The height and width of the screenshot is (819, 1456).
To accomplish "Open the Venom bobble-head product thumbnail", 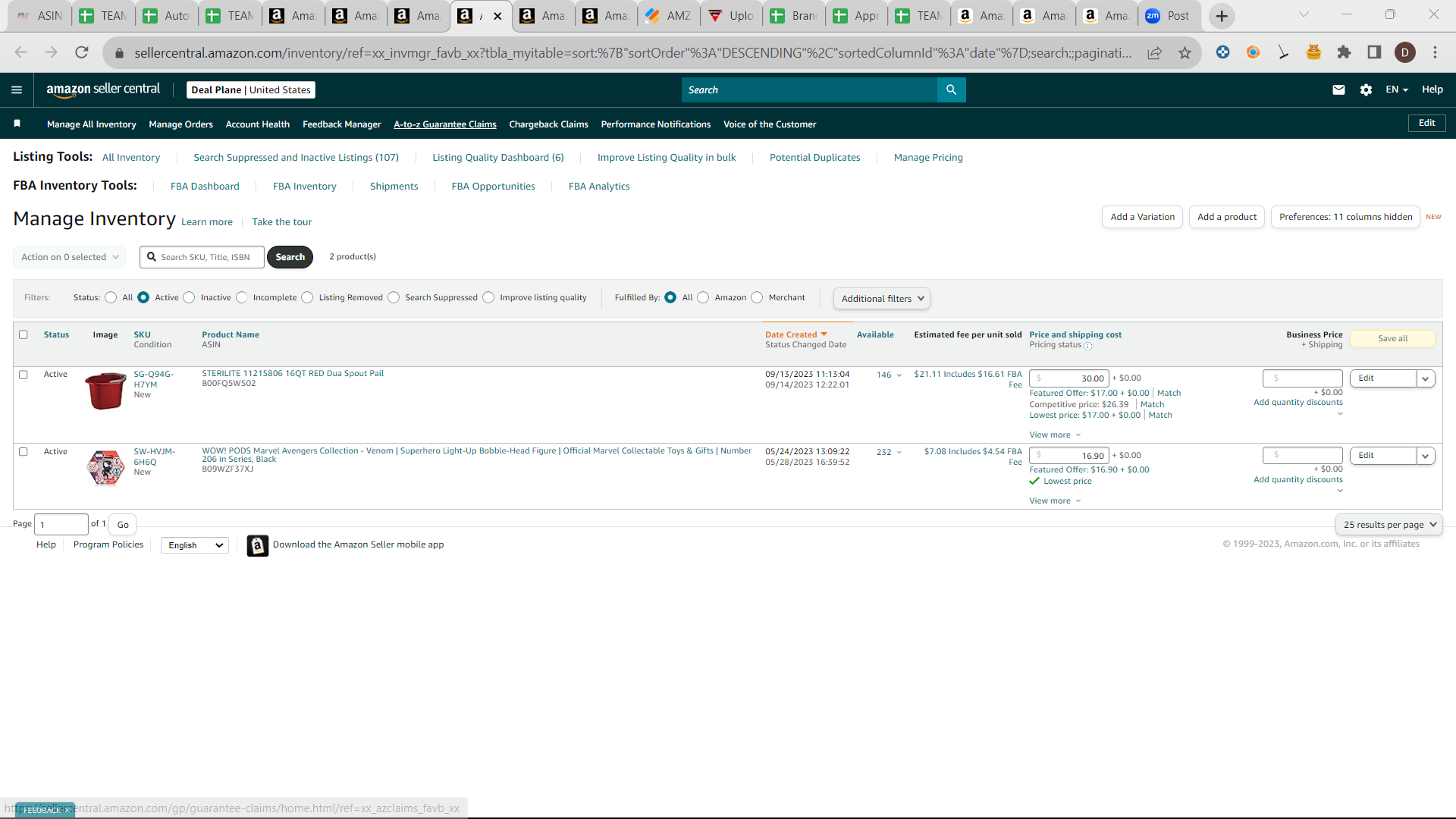I will pos(105,467).
